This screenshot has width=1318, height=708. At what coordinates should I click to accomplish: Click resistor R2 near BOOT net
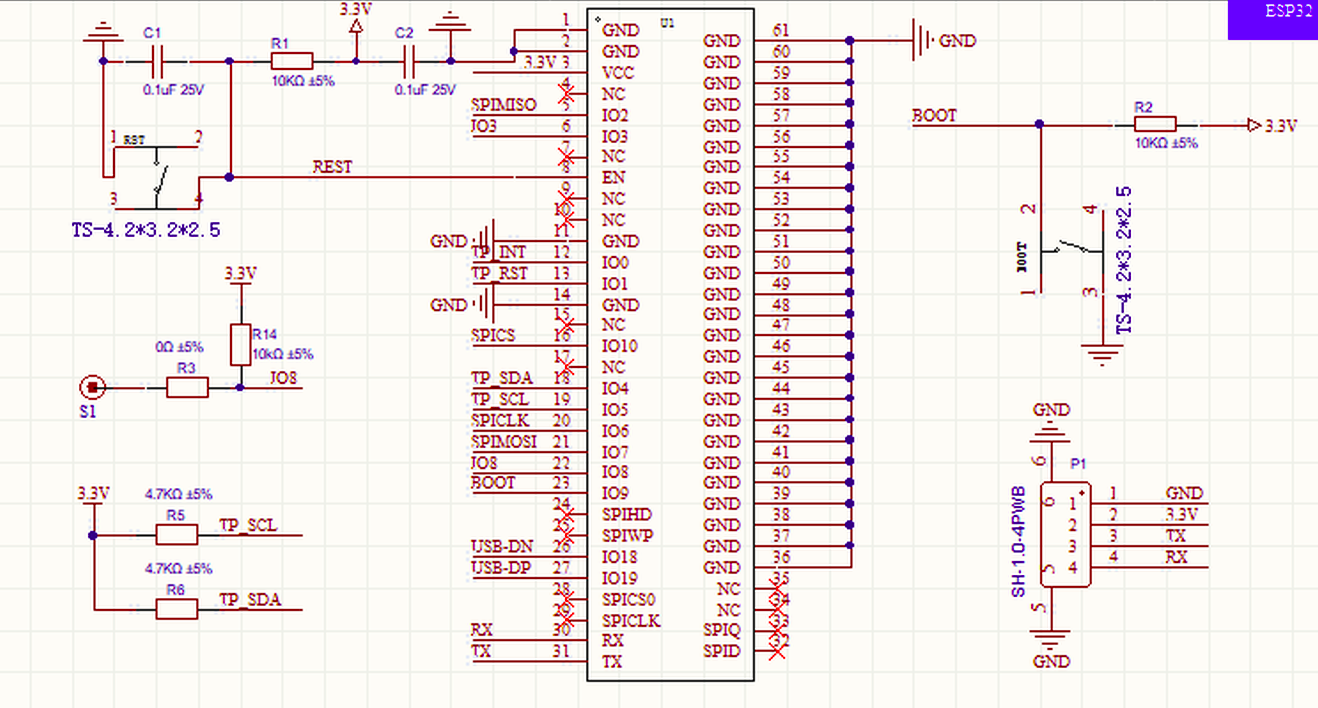1155,125
